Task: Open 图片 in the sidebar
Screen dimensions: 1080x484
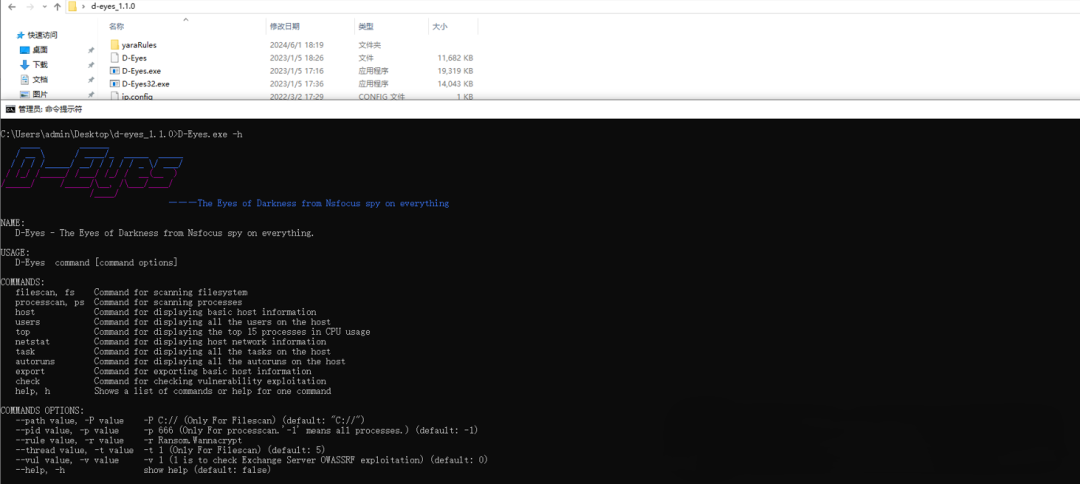Action: pyautogui.click(x=40, y=94)
